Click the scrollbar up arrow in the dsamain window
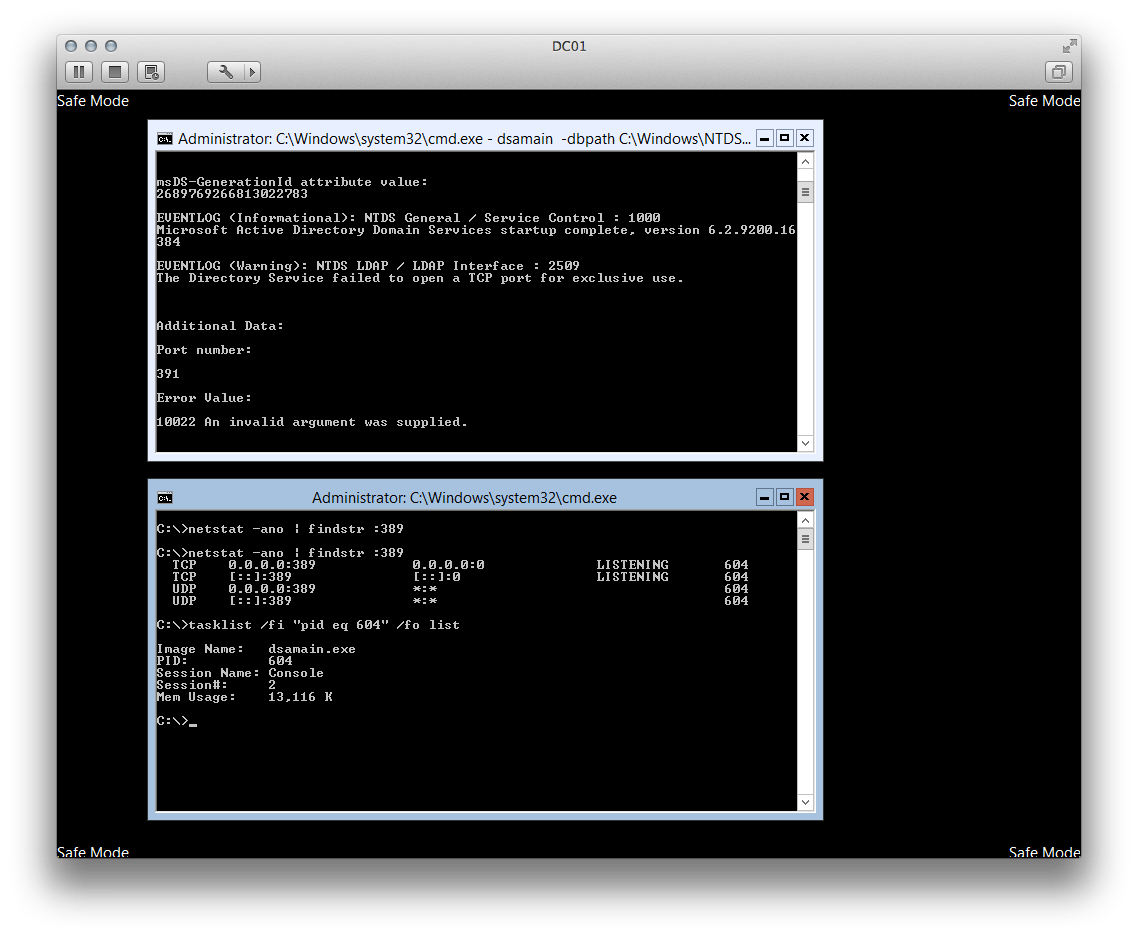 coord(805,159)
